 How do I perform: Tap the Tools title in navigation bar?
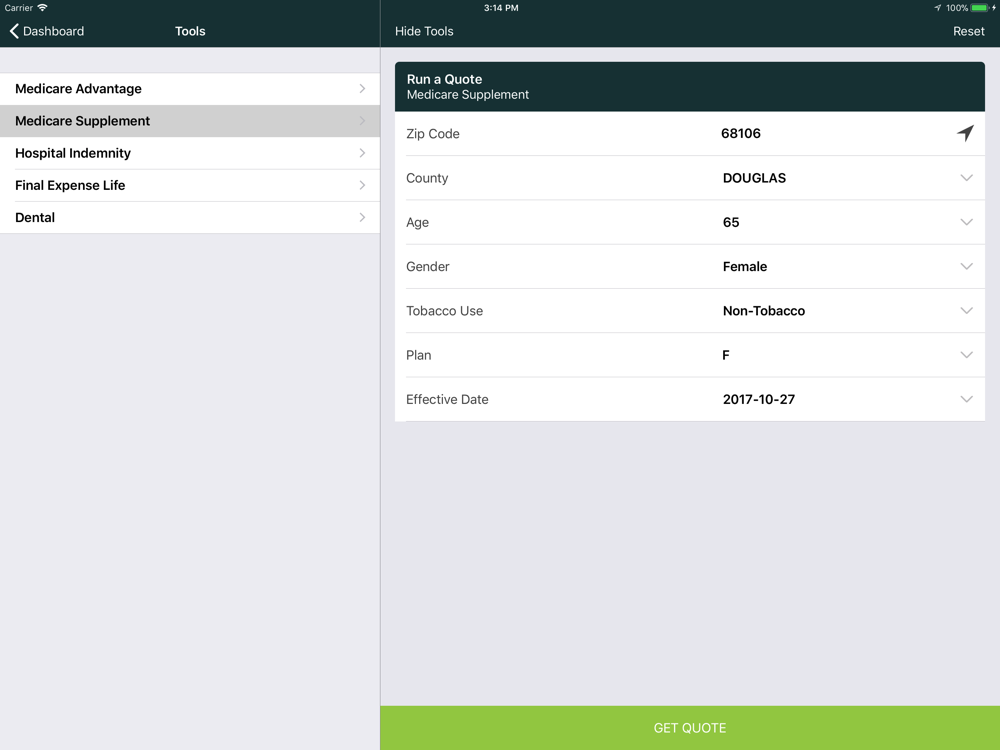190,31
